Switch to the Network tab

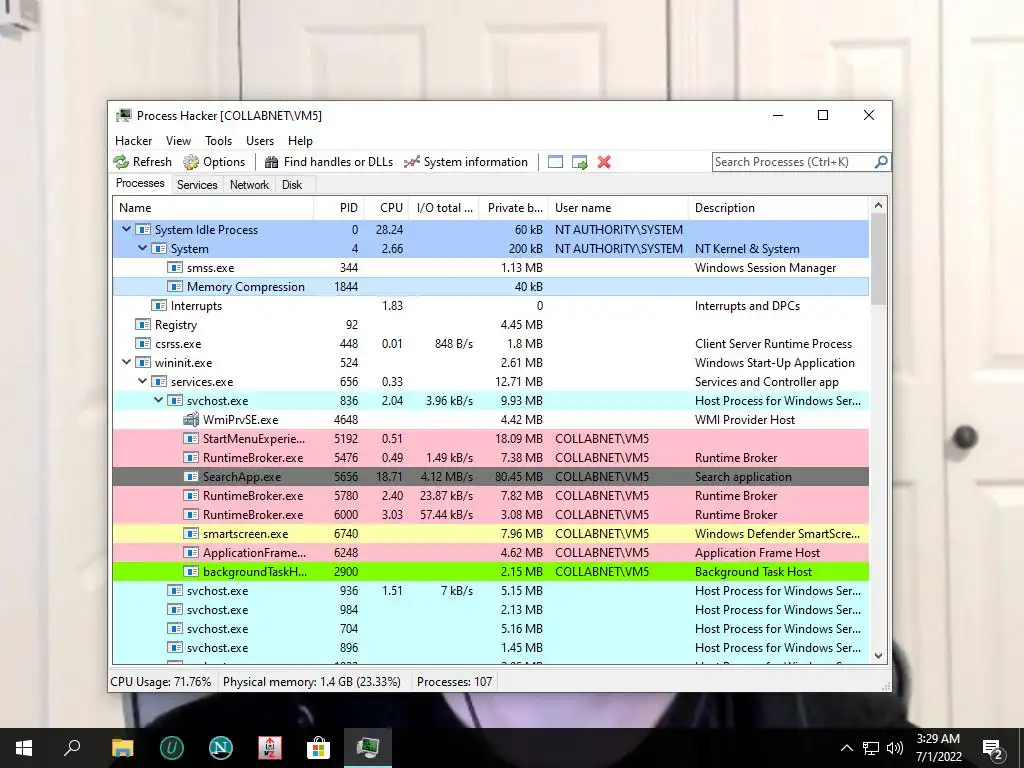coord(249,185)
